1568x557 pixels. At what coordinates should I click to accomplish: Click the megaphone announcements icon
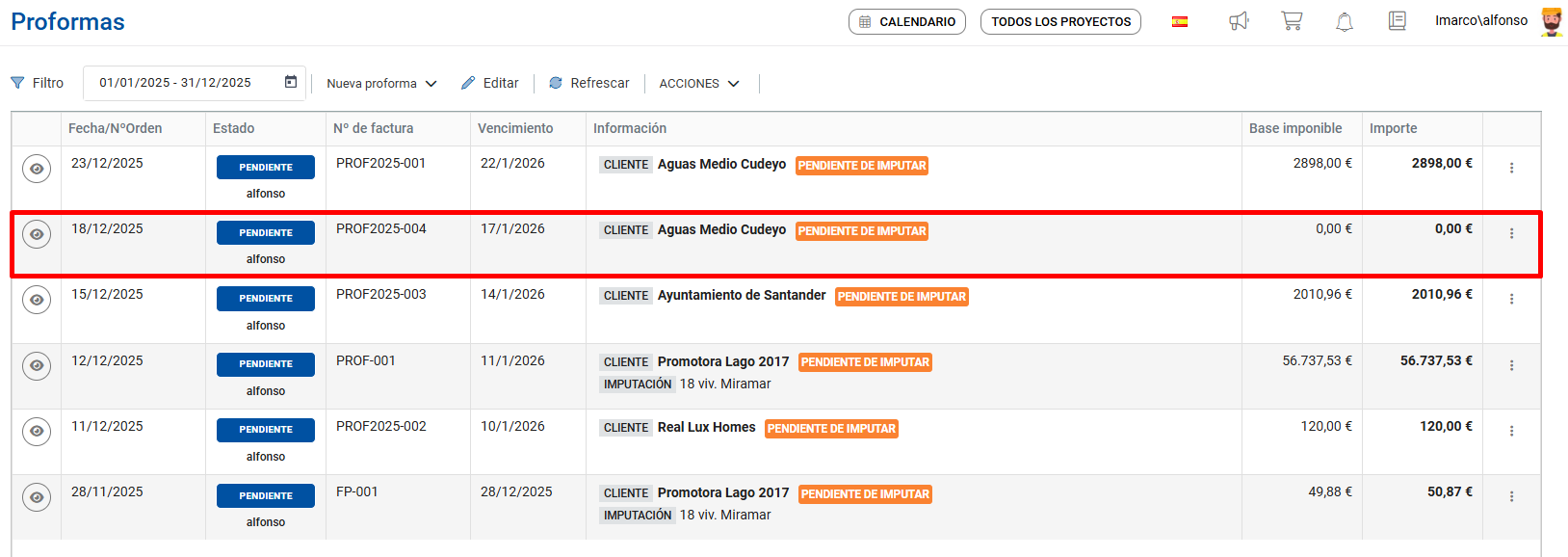tap(1239, 21)
